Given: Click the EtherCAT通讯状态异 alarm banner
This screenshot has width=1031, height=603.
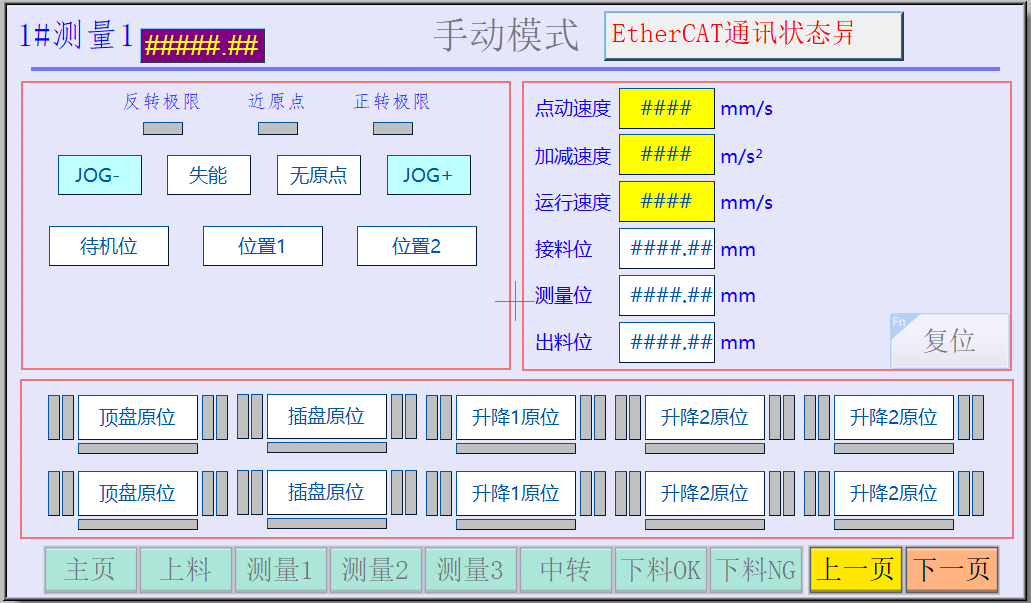Looking at the screenshot, I should coord(753,35).
